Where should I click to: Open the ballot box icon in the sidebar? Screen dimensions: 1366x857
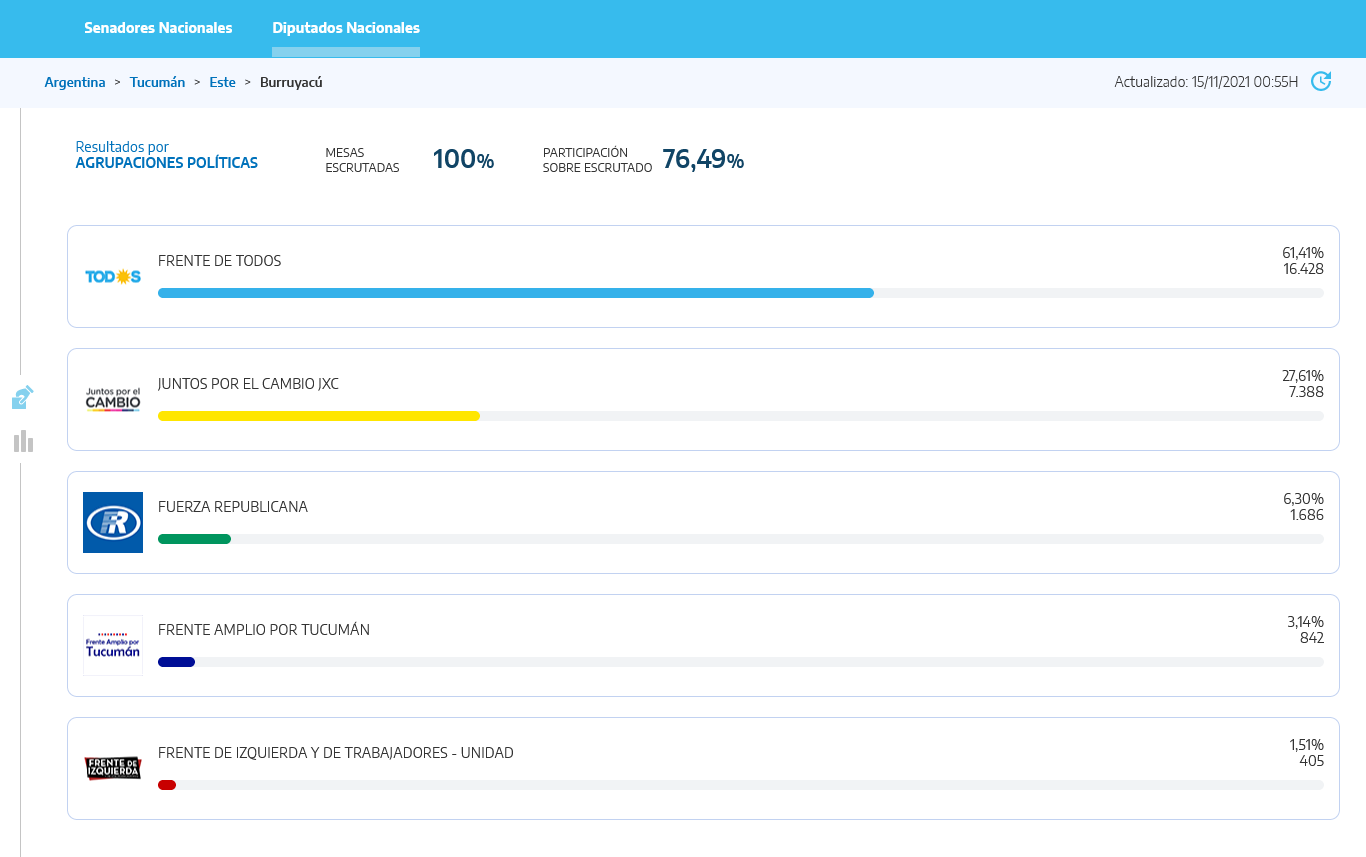pos(23,398)
